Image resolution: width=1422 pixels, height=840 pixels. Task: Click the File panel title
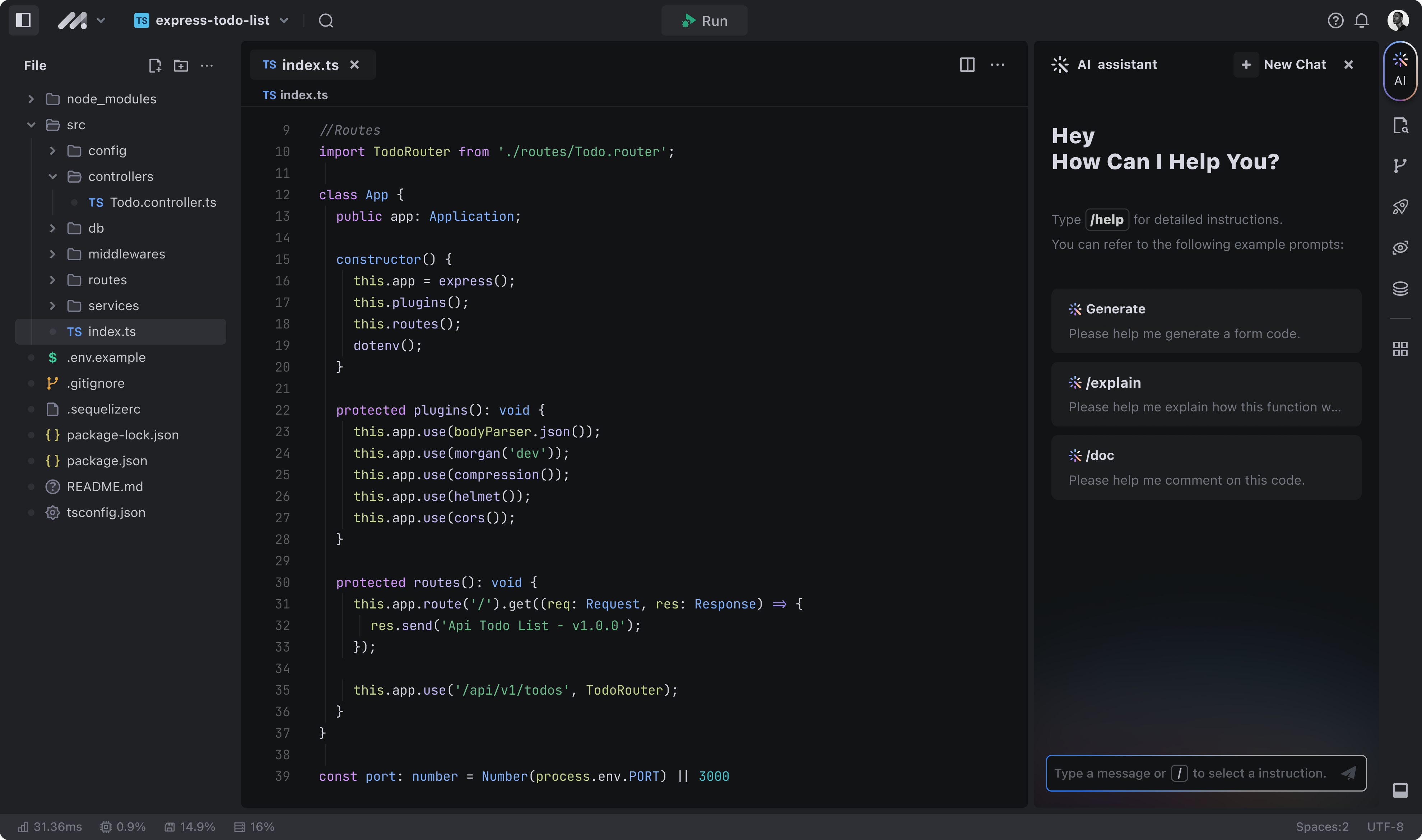[x=35, y=66]
